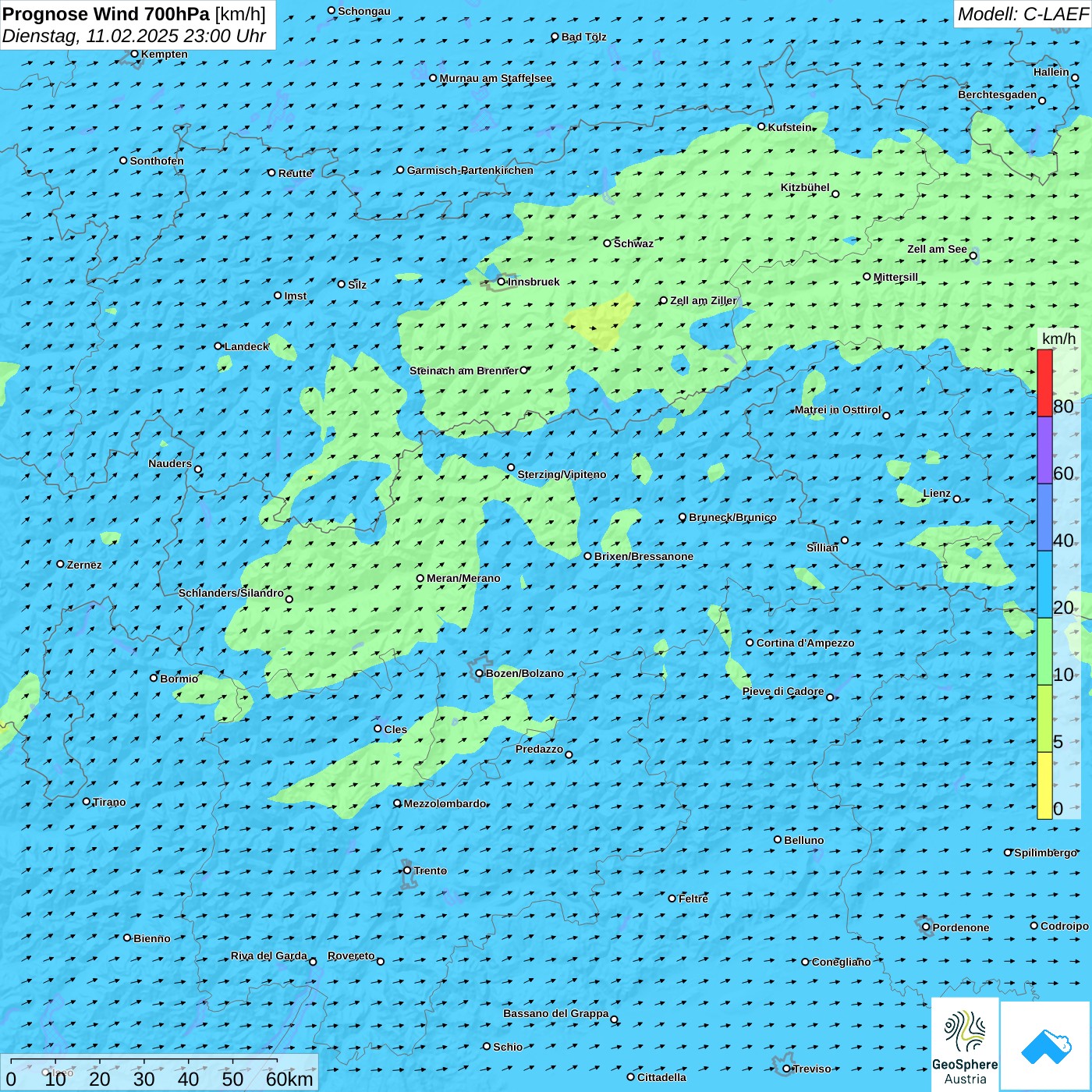Click the '60km' scale bar label
This screenshot has width=1092, height=1092.
click(x=289, y=1079)
